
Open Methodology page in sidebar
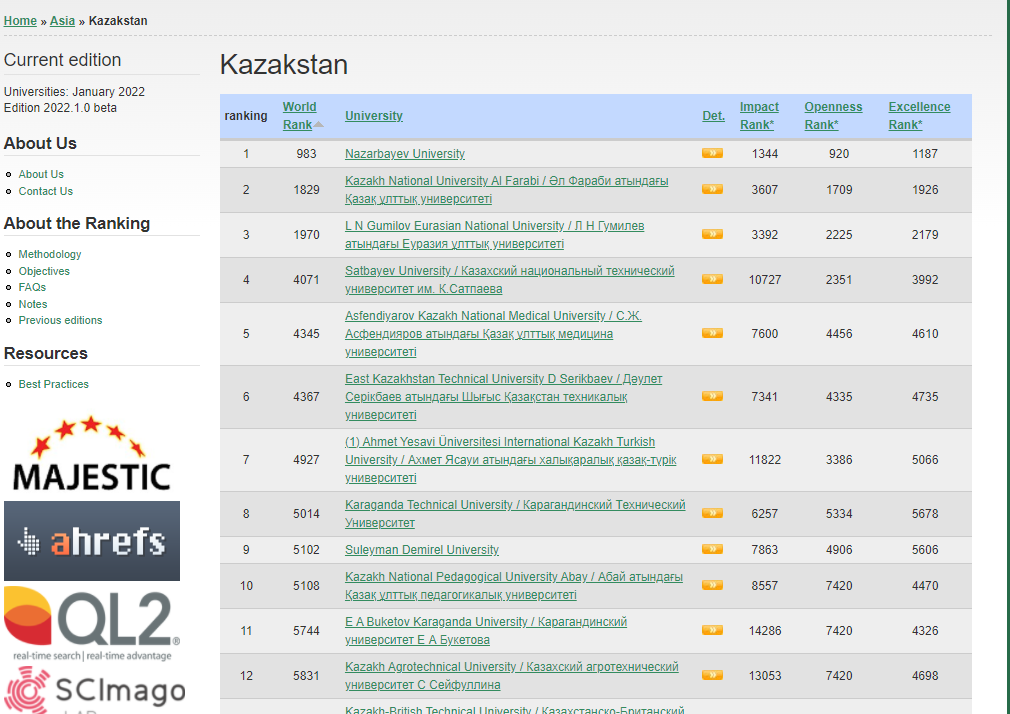point(50,254)
